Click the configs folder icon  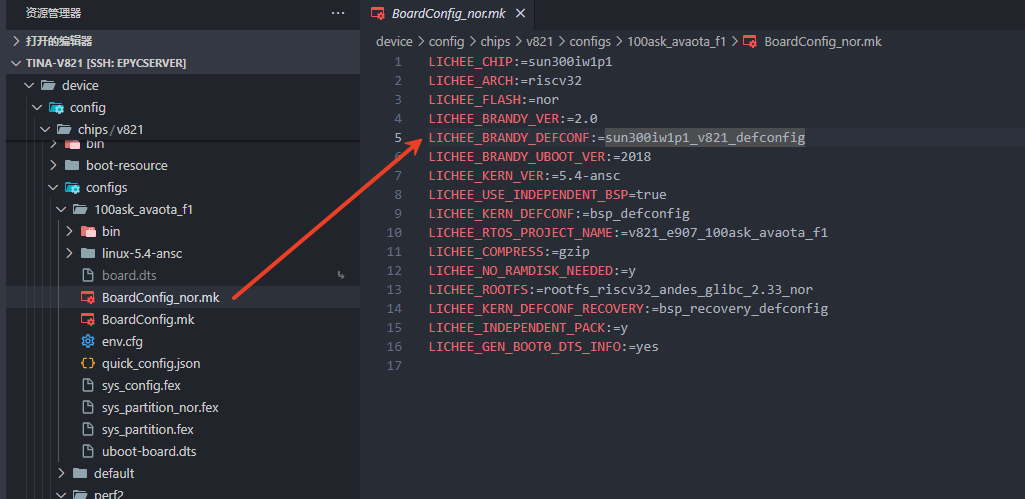(71, 187)
